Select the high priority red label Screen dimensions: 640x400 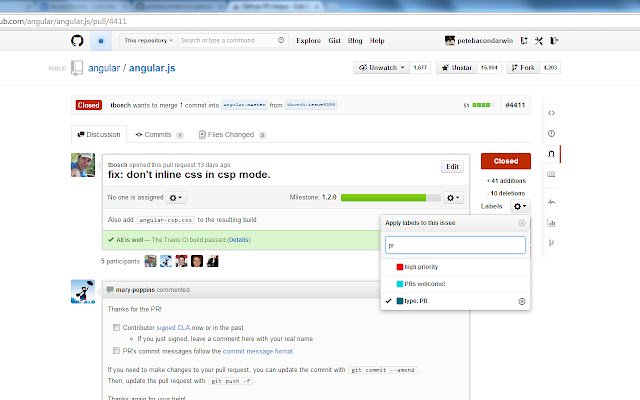coord(456,267)
